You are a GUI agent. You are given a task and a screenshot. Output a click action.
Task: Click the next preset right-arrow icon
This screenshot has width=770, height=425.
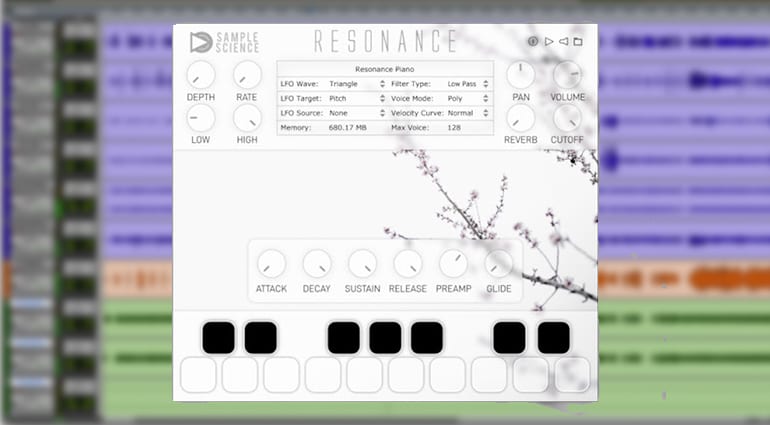(x=549, y=42)
